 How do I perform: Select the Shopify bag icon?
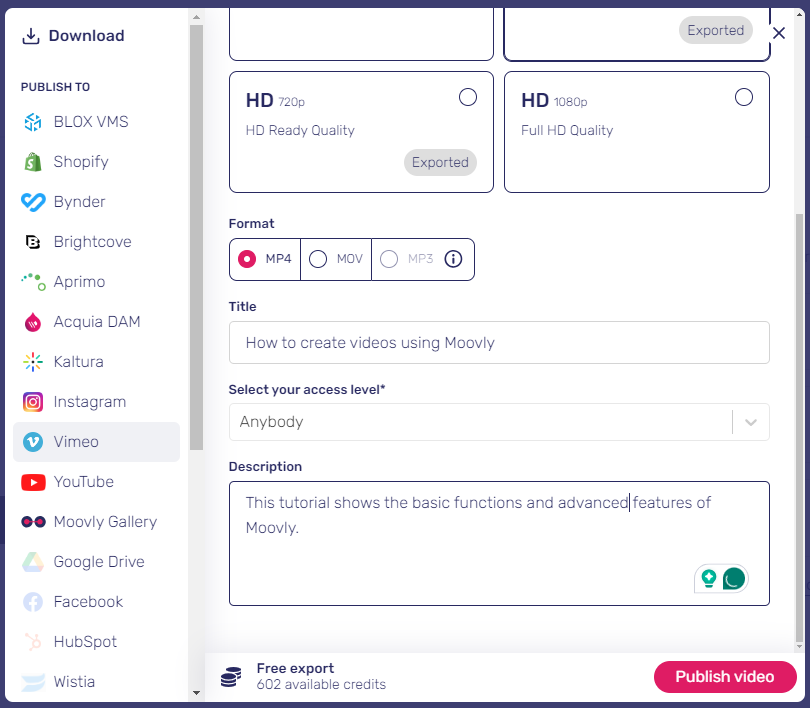[33, 162]
